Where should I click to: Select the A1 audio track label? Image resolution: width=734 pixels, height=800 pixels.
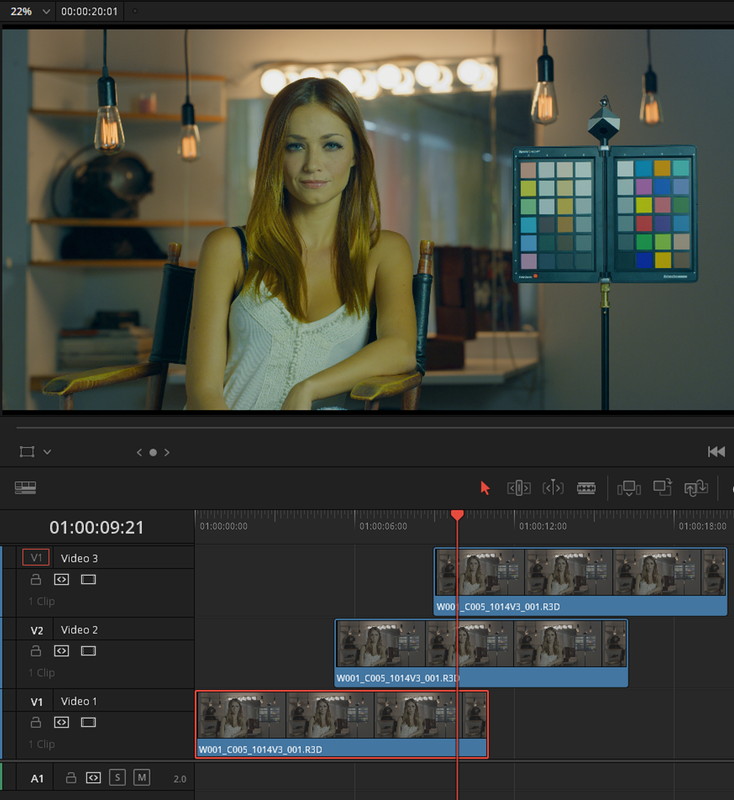[37, 778]
